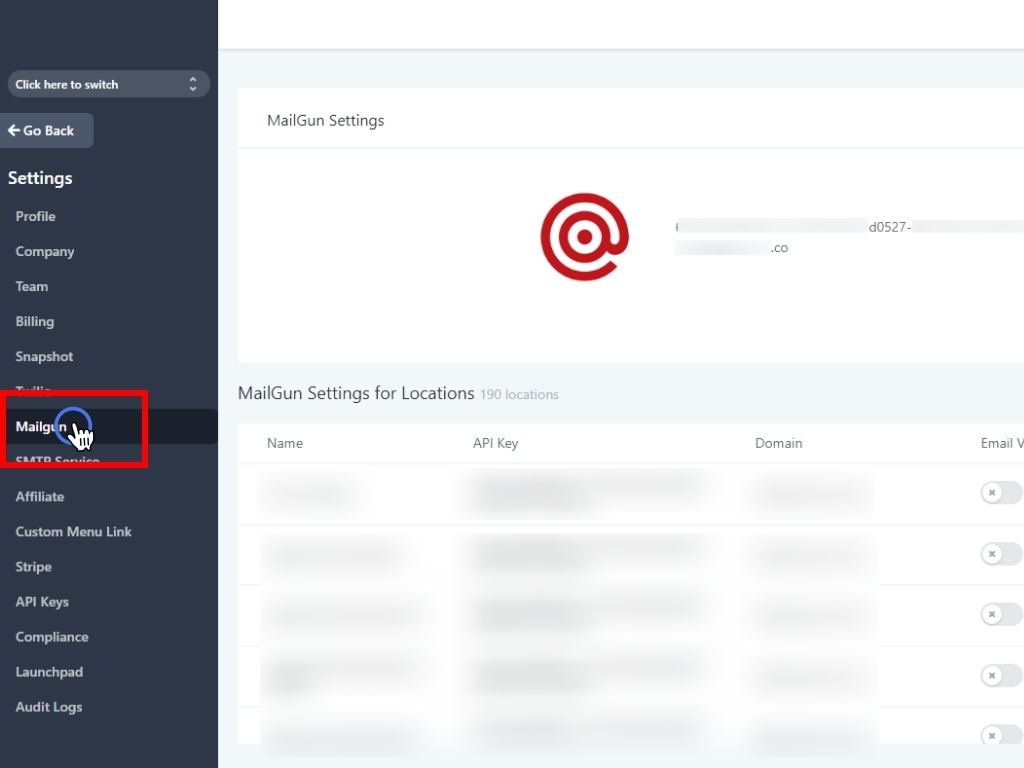Open Profile settings
Screen dimensions: 1024x768
pos(36,216)
